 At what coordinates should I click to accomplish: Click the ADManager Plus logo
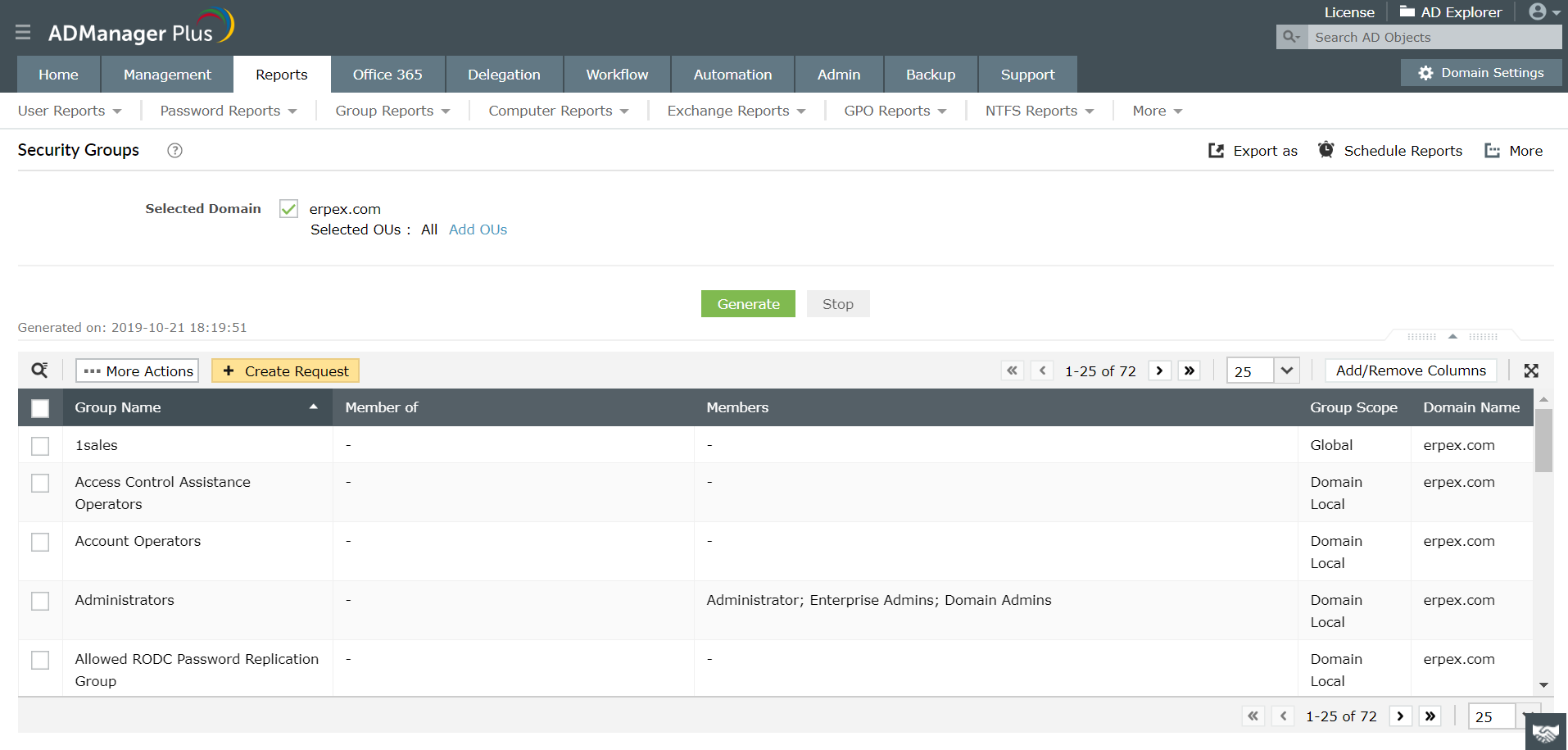[x=141, y=27]
